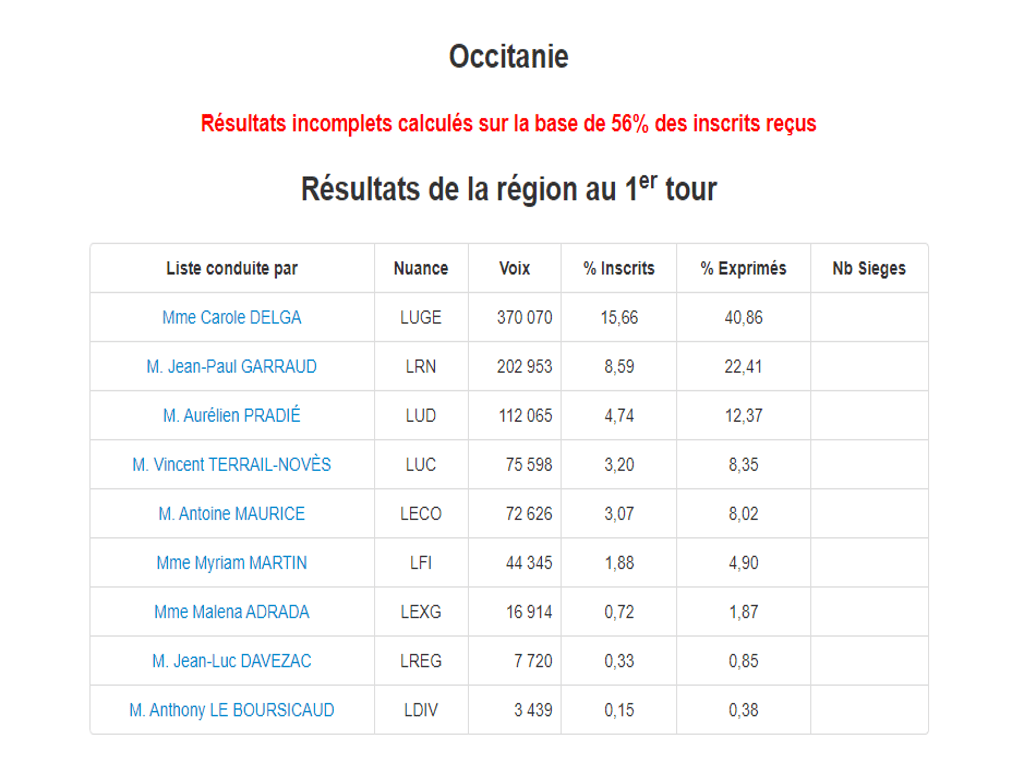This screenshot has height=768, width=1024.
Task: Click the 'Voix' column header
Action: pos(514,269)
